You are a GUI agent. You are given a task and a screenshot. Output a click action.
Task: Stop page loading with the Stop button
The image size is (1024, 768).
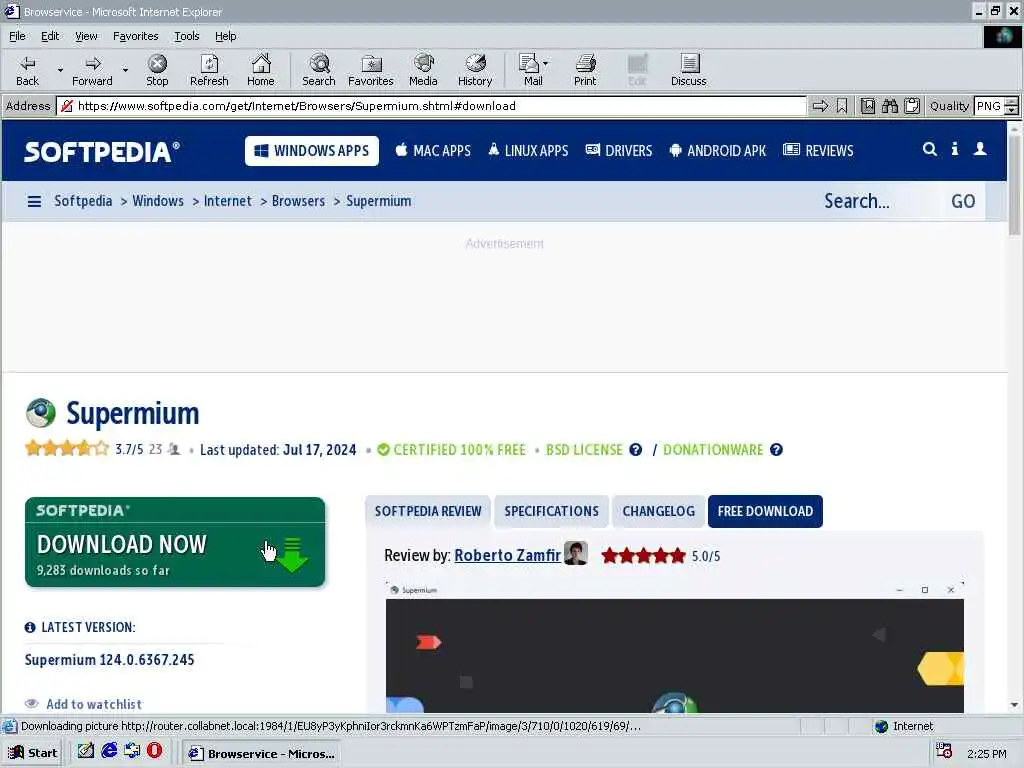(157, 71)
